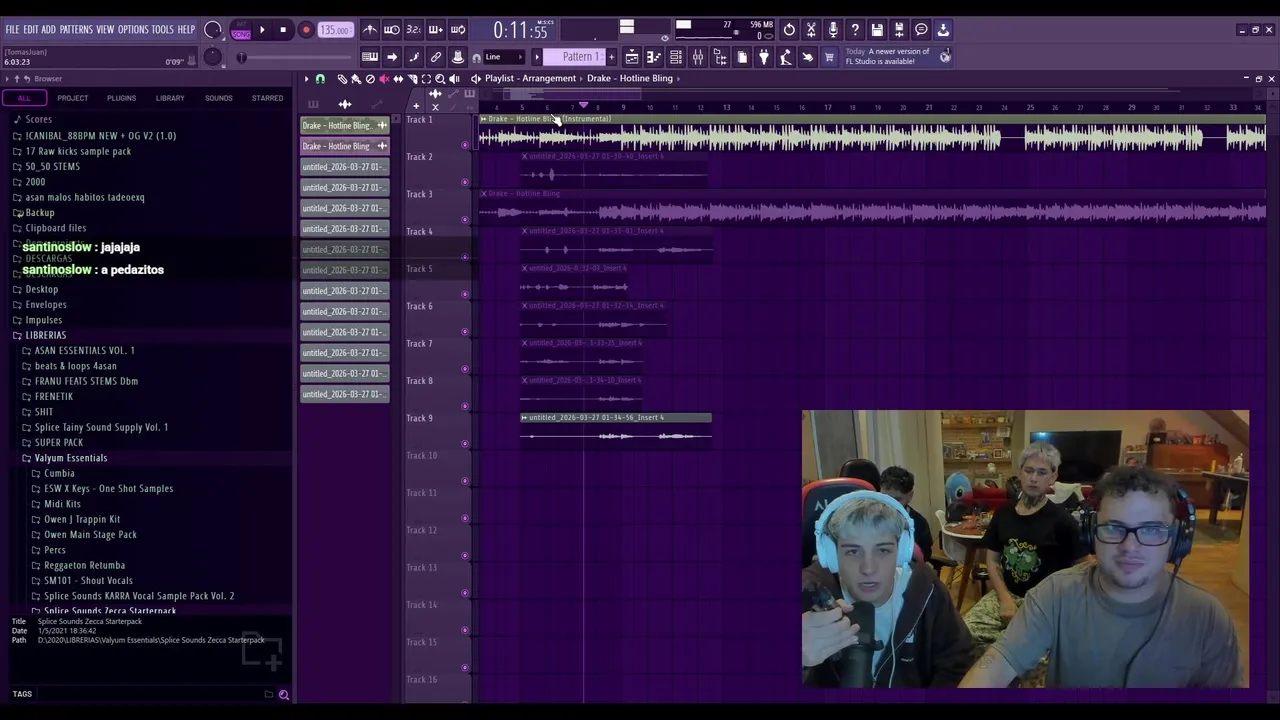This screenshot has width=1280, height=720.
Task: Toggle typing keyboard to piano icon
Action: click(x=370, y=57)
